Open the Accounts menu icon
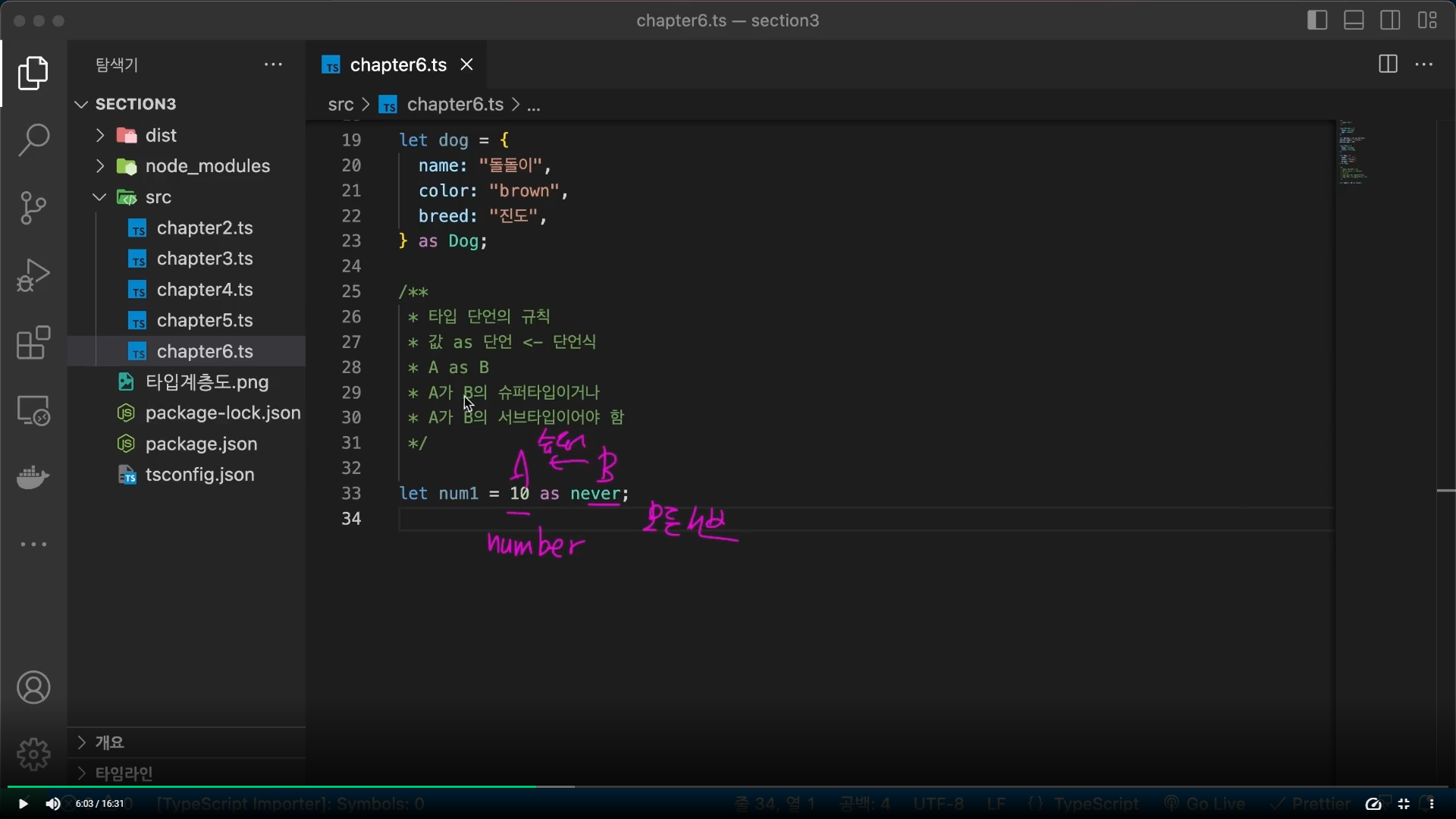The image size is (1456, 819). pyautogui.click(x=33, y=688)
